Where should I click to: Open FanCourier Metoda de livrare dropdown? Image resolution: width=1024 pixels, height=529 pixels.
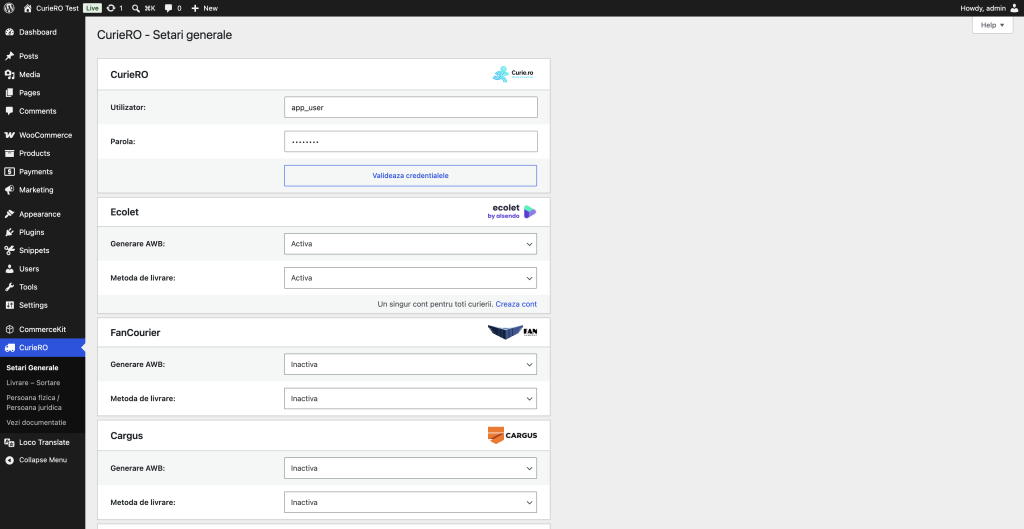410,398
